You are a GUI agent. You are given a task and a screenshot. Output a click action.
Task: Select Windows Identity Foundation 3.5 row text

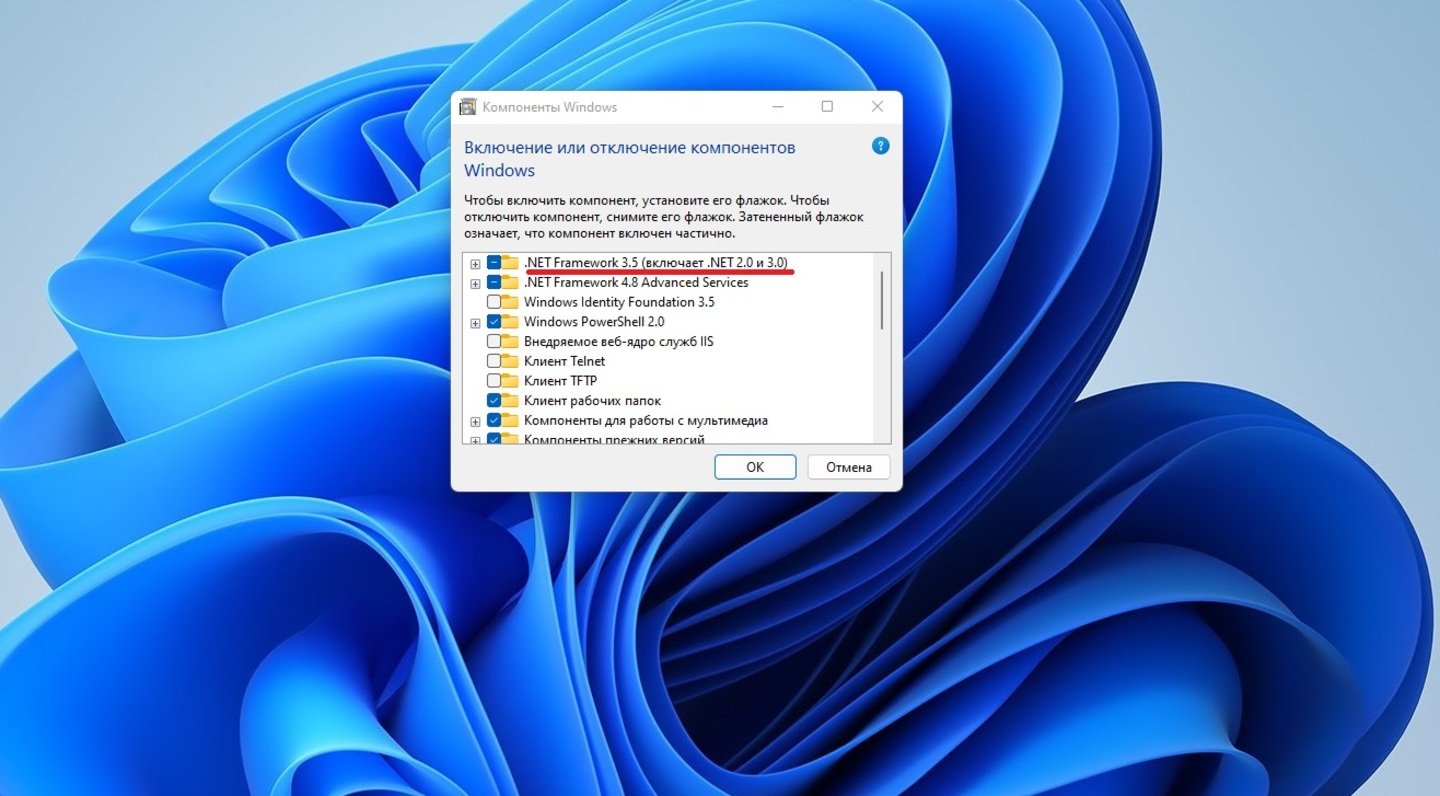(x=619, y=302)
